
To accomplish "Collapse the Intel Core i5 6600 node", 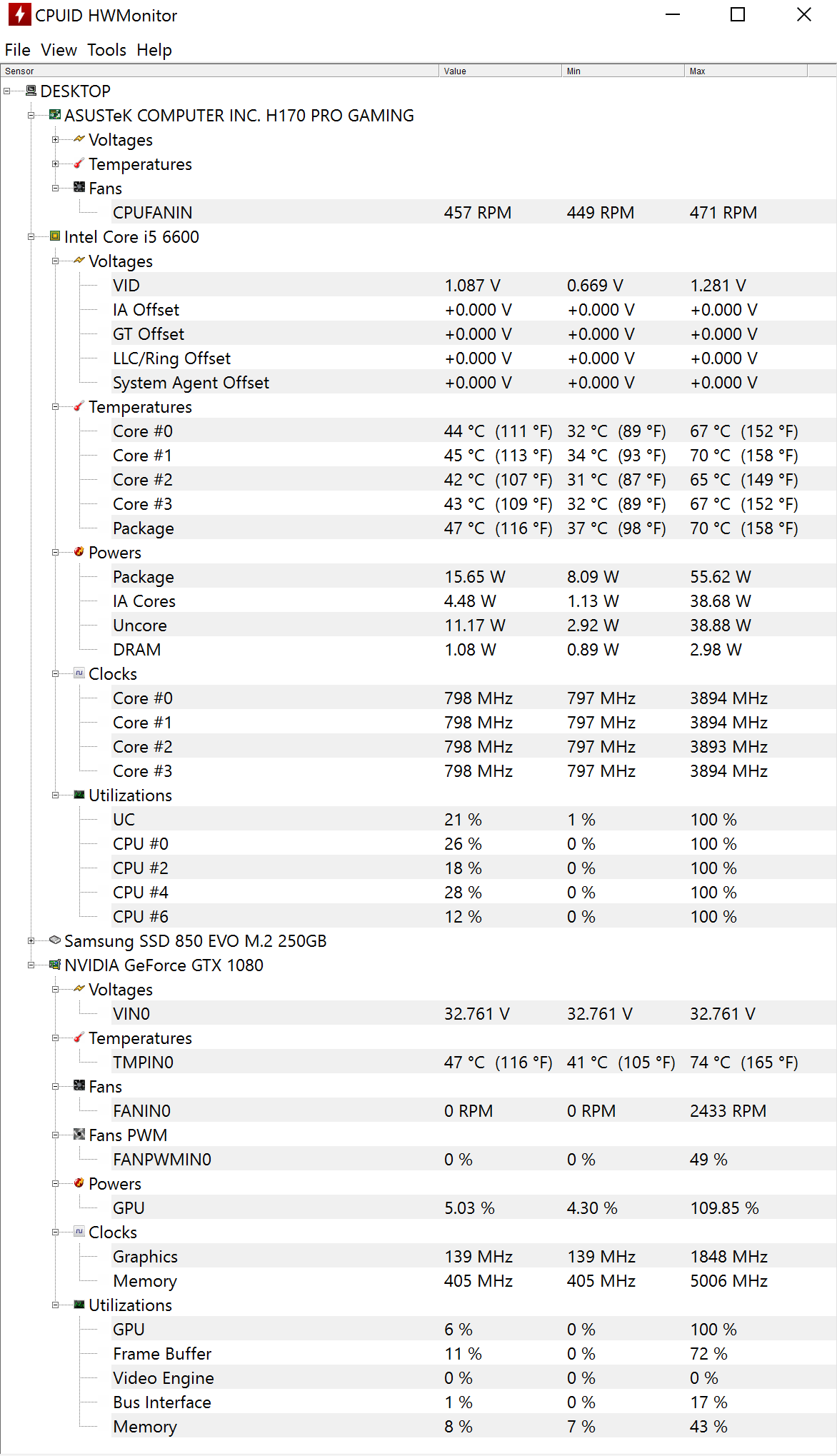I will 31,237.
